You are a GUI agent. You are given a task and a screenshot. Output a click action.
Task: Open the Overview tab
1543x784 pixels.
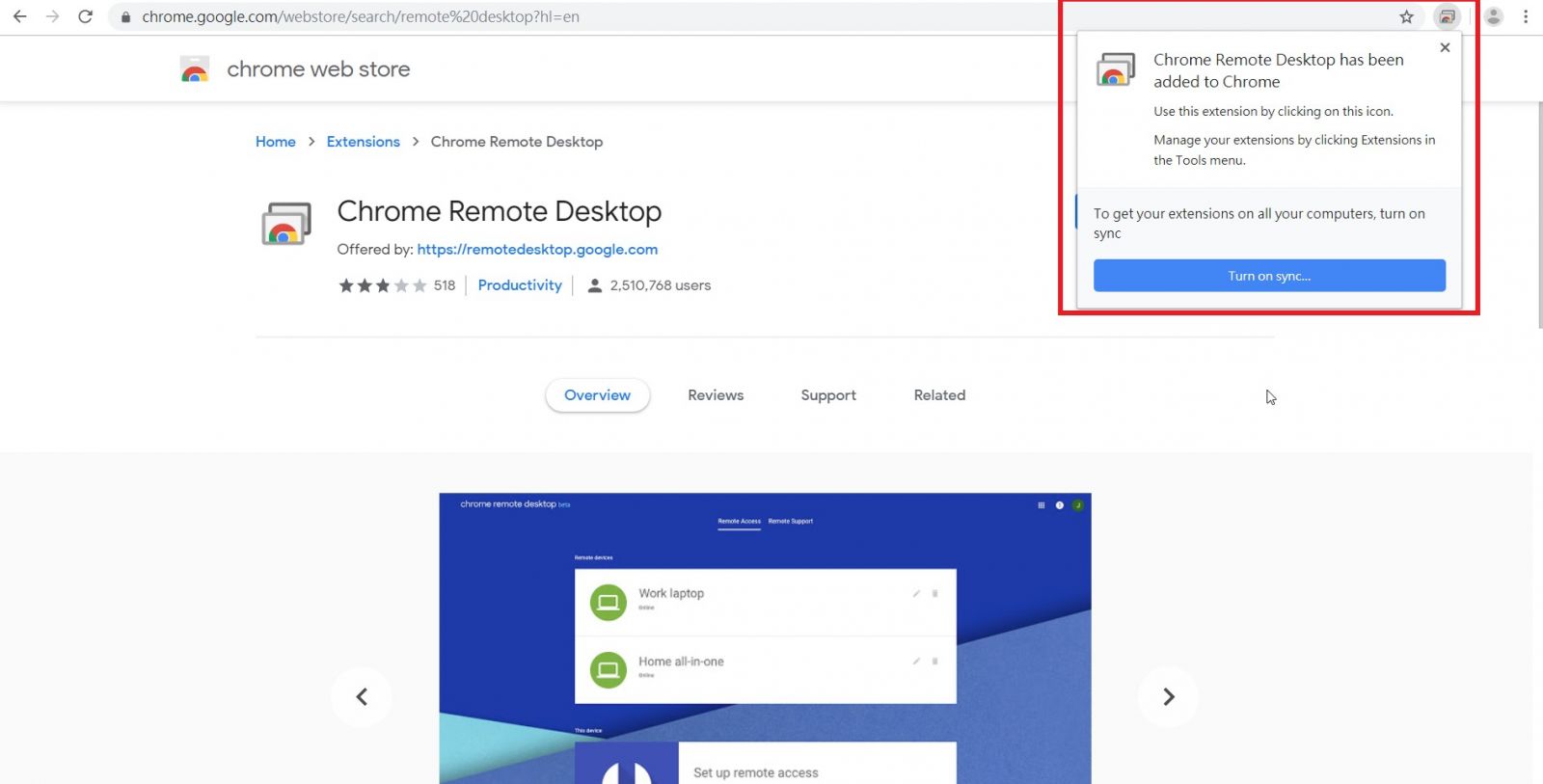click(598, 395)
